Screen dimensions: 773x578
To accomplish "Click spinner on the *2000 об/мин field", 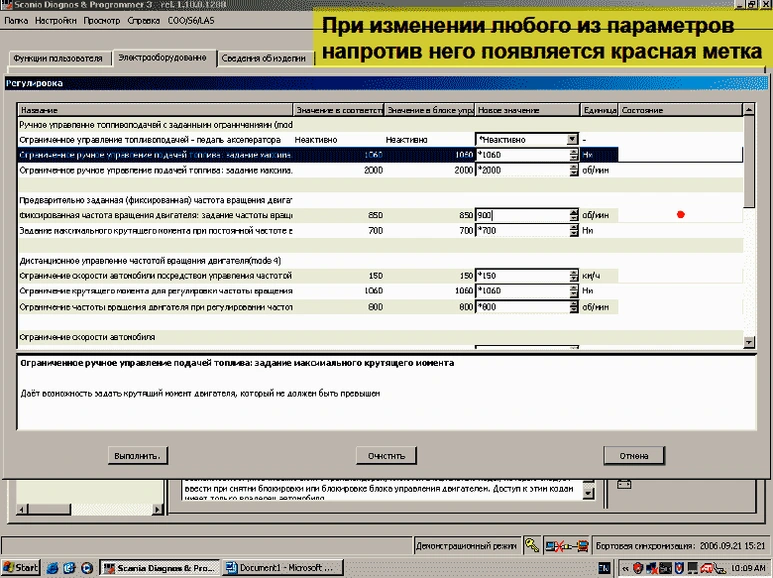I will [x=573, y=171].
